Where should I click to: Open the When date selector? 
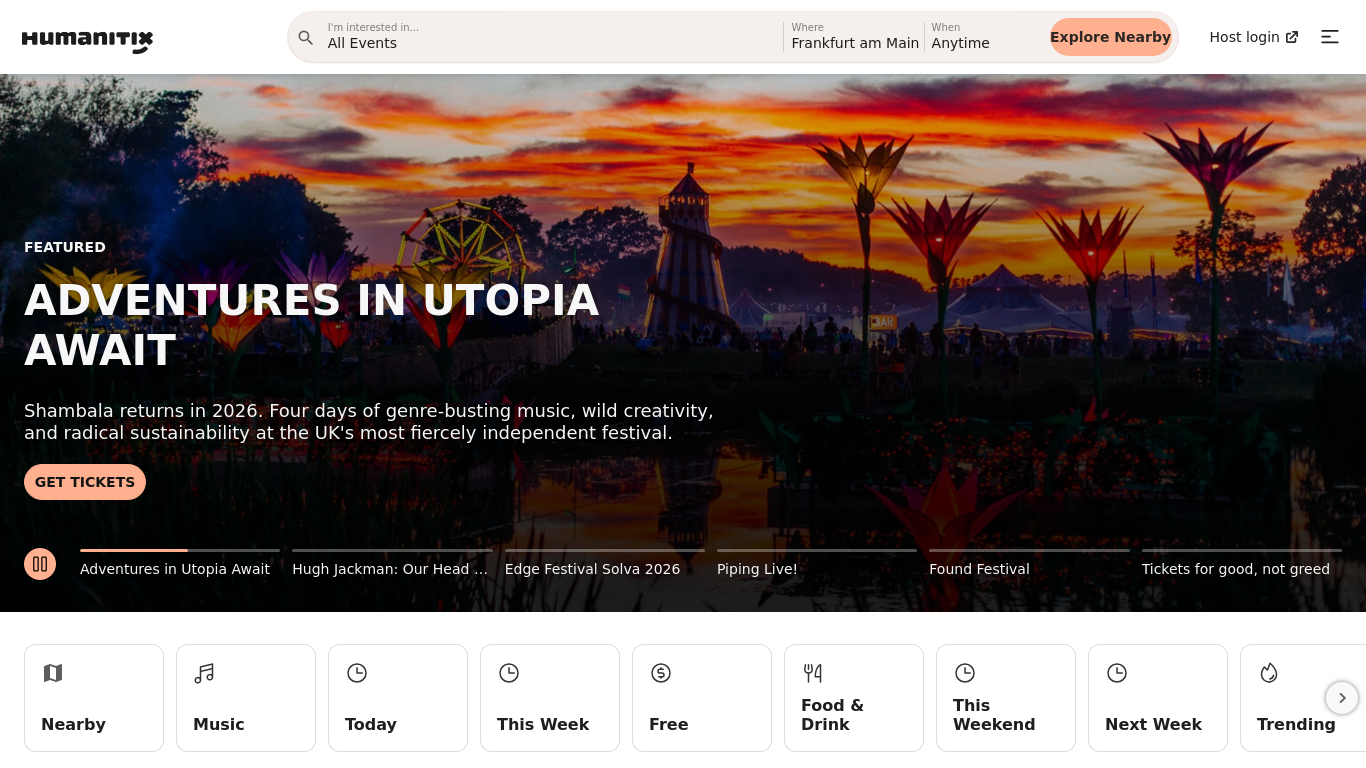click(984, 37)
